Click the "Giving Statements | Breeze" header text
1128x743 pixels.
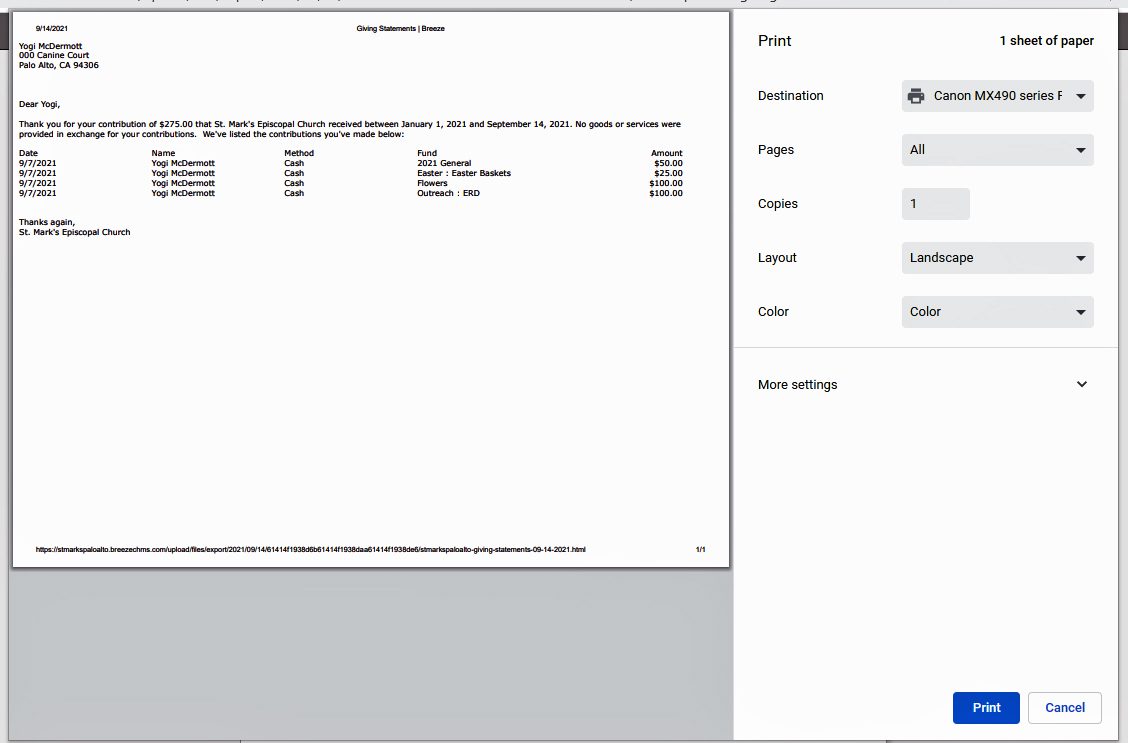coord(401,29)
